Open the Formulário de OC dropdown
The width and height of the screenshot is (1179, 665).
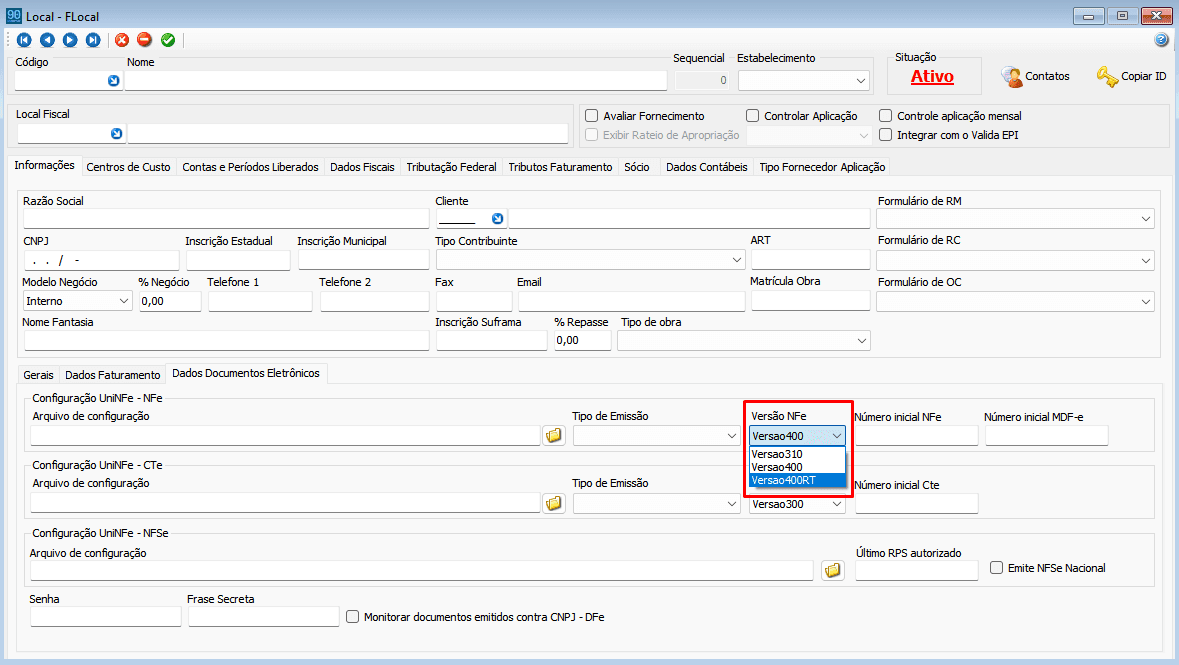(x=1146, y=302)
